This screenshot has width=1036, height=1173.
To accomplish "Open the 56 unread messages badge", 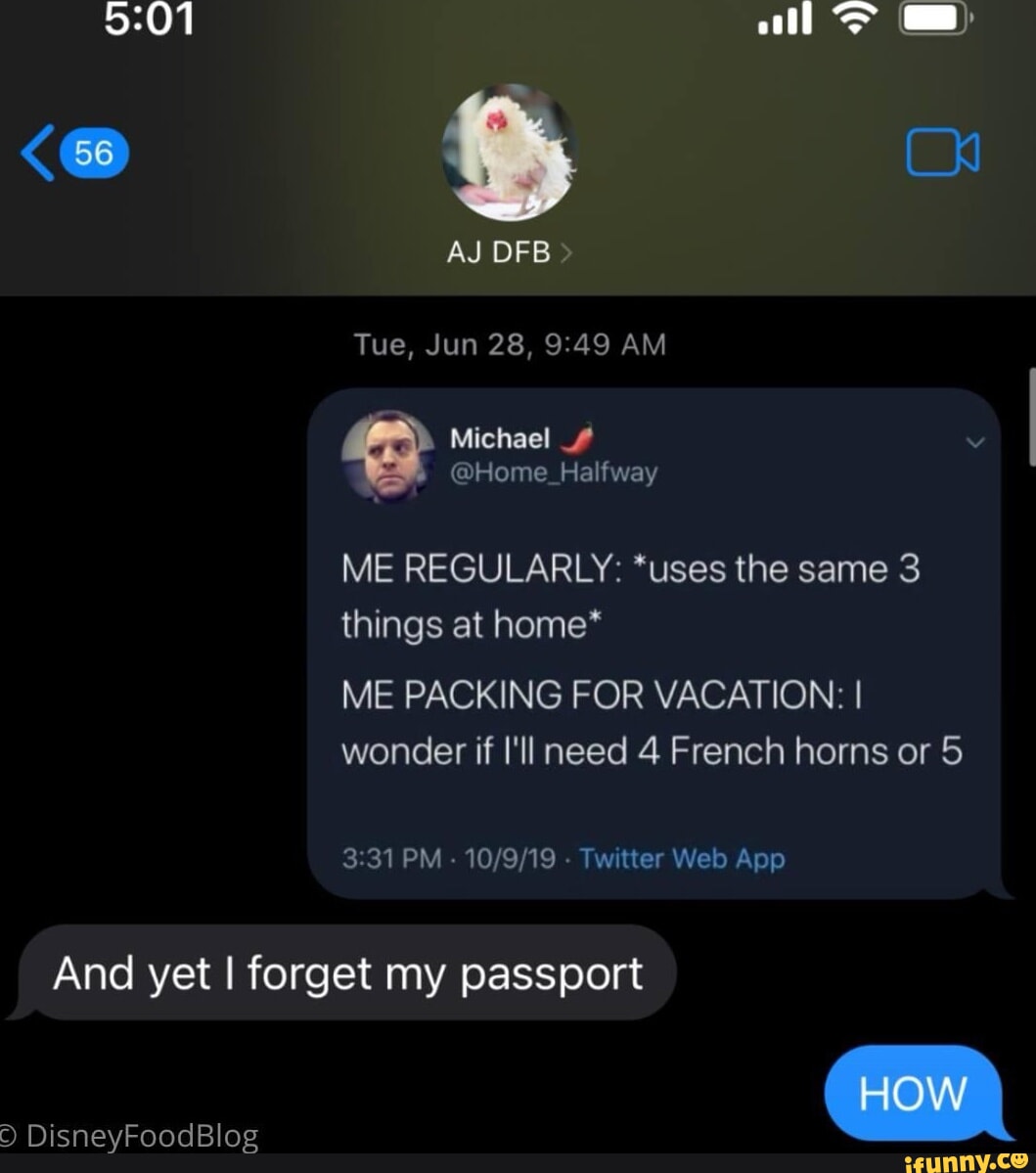I will (x=94, y=154).
